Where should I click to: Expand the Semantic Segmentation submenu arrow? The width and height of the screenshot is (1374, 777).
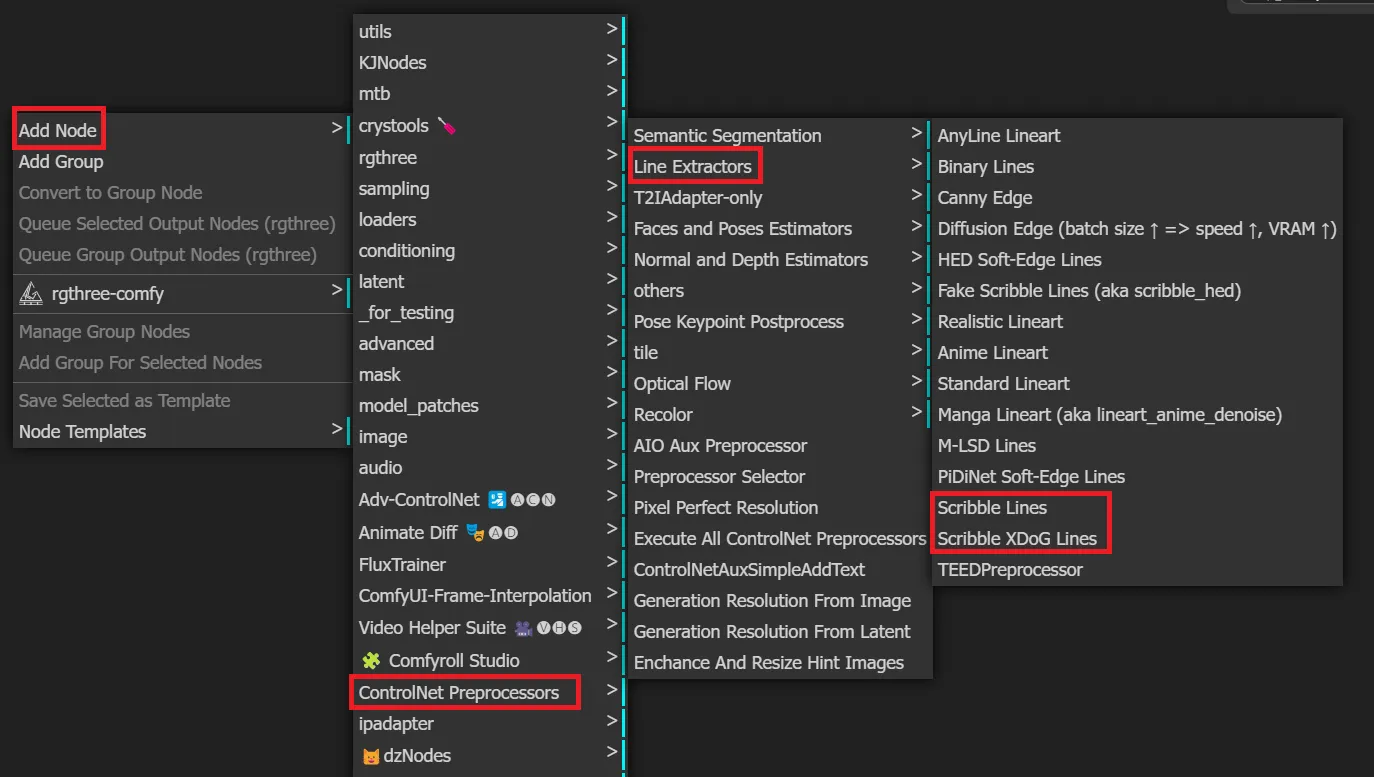916,134
